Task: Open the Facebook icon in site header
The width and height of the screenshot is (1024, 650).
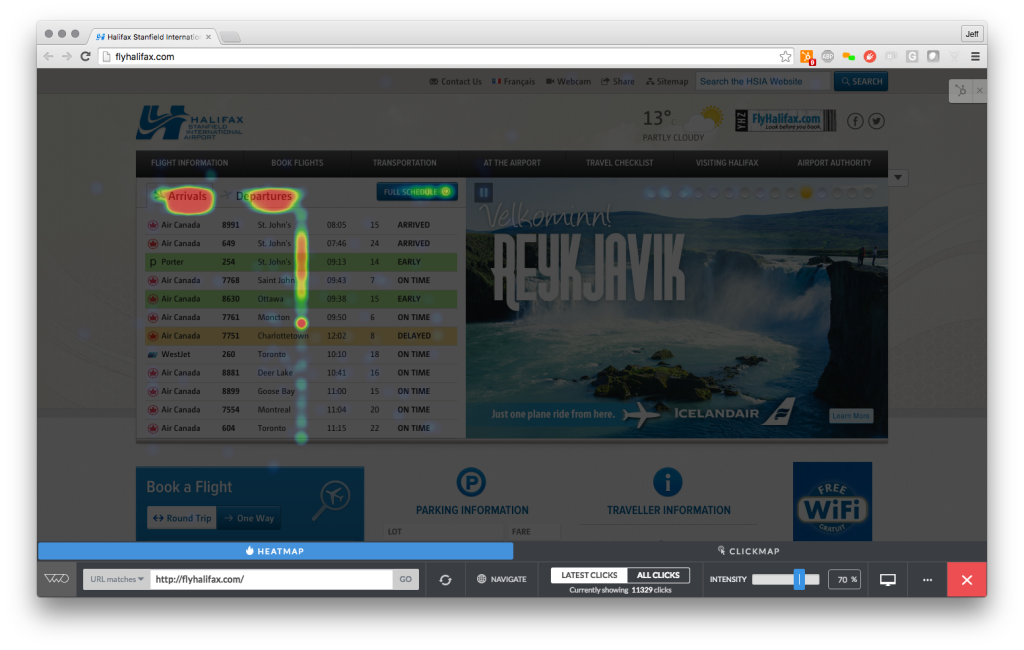Action: (x=856, y=121)
